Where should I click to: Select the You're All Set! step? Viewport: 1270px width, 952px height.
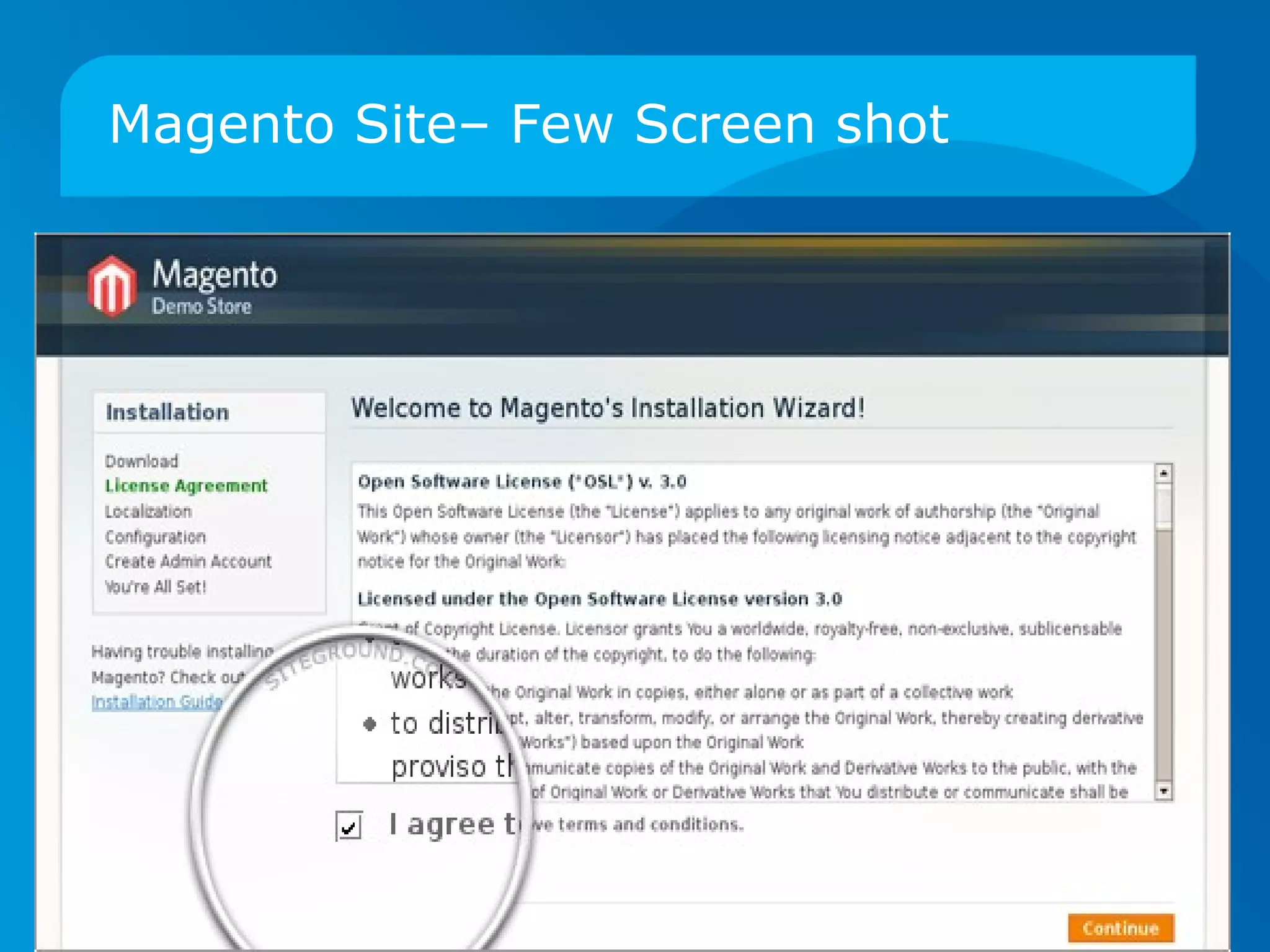pos(155,586)
